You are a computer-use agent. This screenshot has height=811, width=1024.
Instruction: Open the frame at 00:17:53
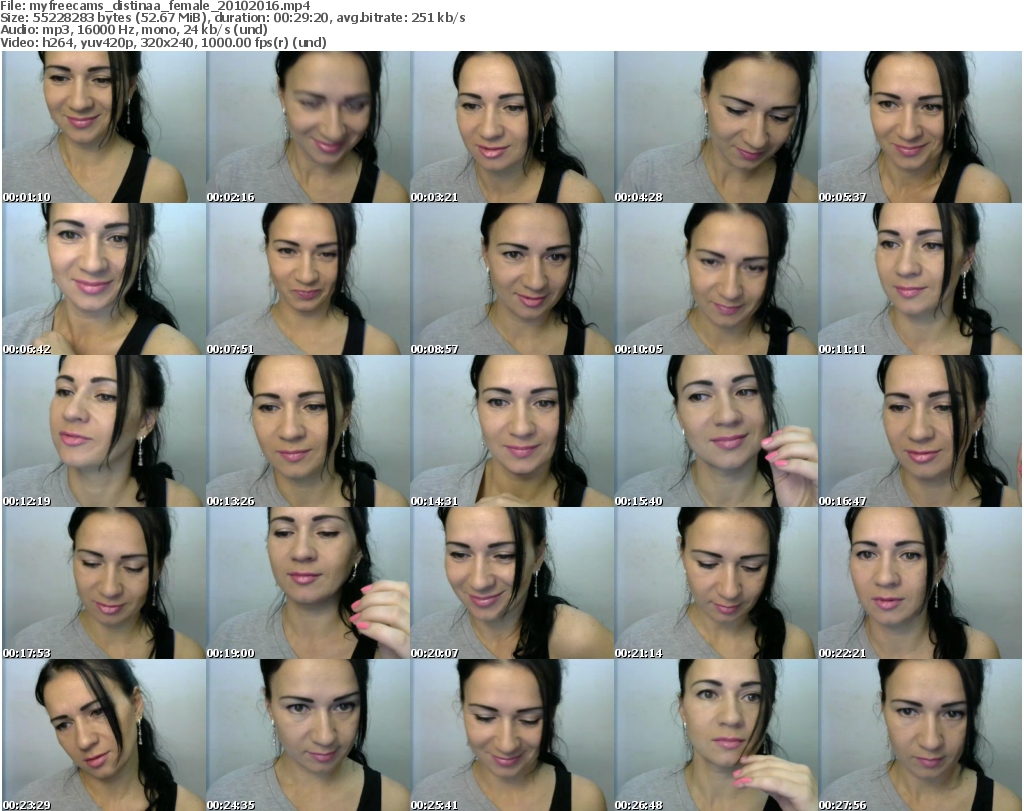(104, 583)
